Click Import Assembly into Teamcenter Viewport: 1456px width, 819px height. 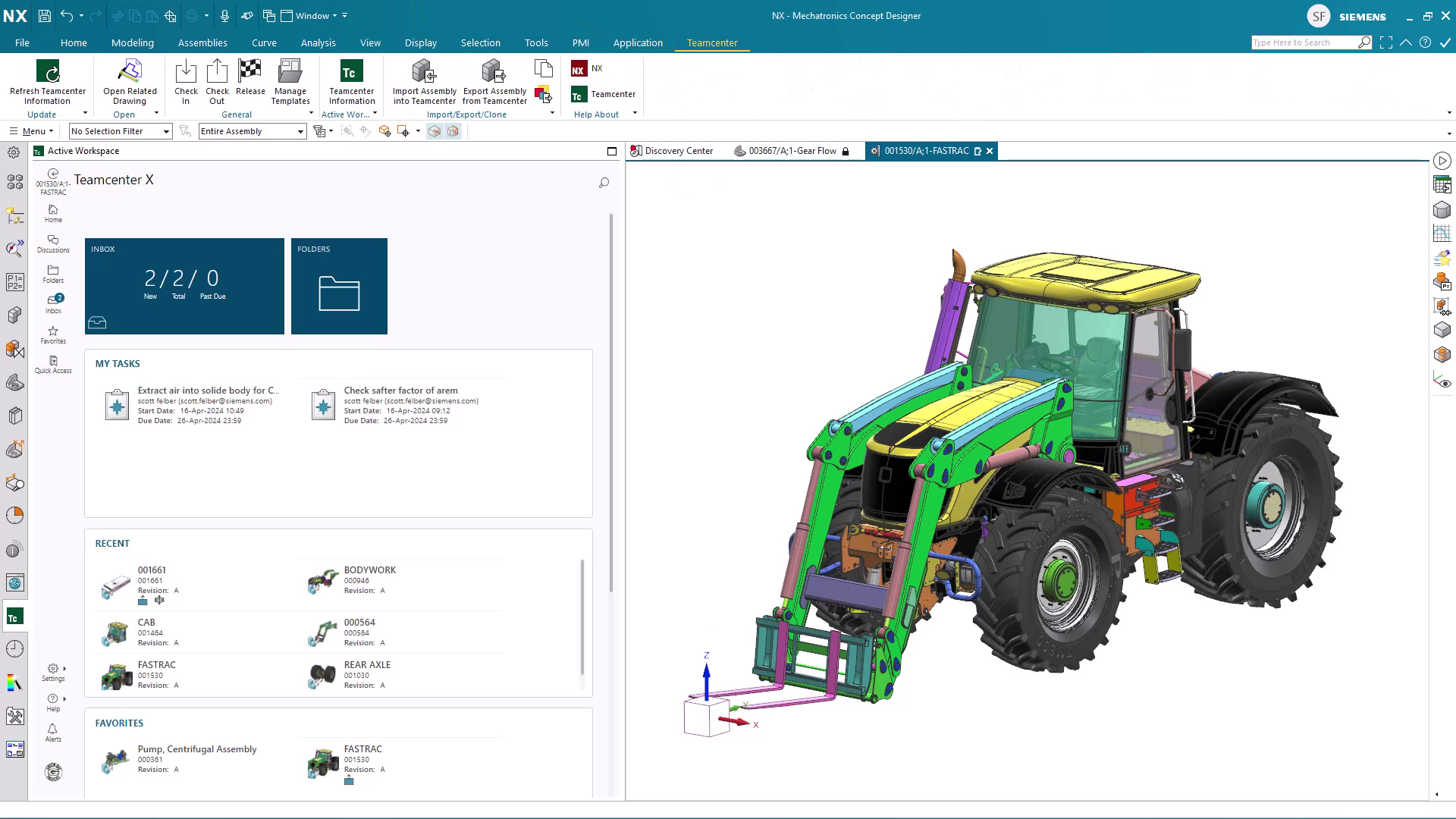pos(424,72)
